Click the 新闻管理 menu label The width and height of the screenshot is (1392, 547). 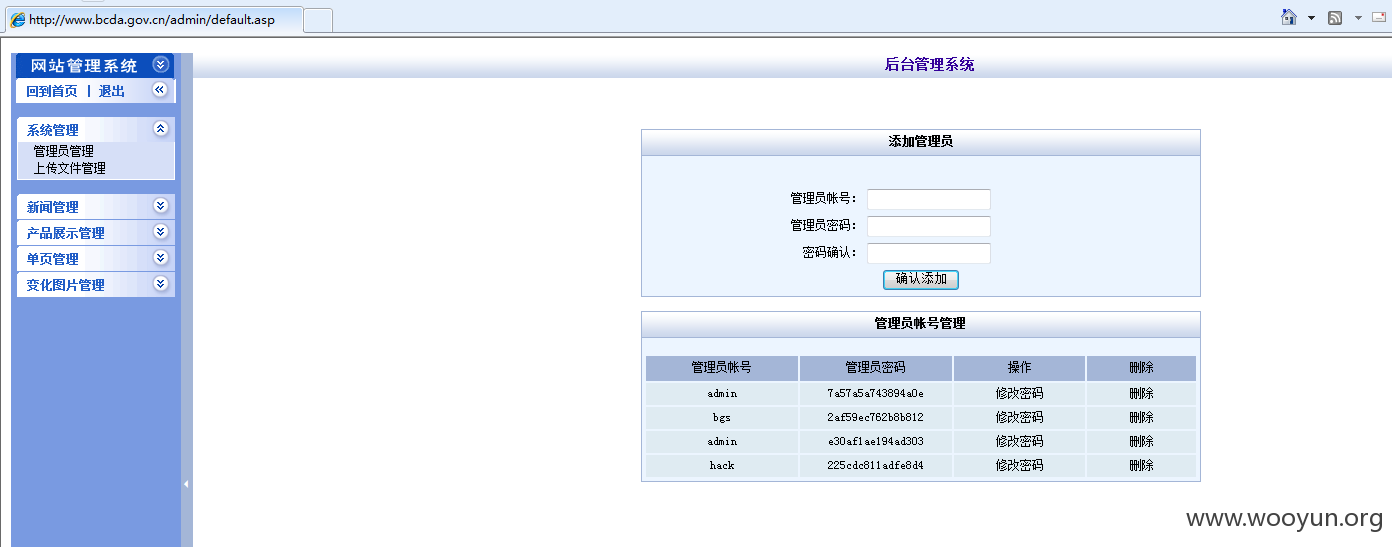(53, 207)
